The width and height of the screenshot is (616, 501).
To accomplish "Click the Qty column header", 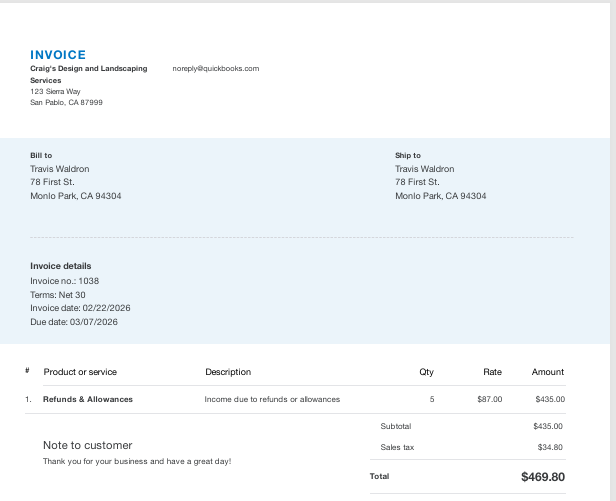I will point(427,372).
